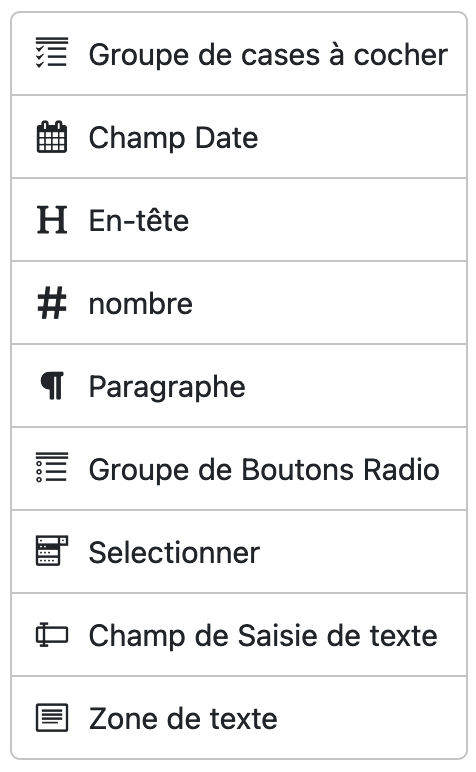This screenshot has height=772, width=476.
Task: Click the checkbox group list icon
Action: (x=52, y=52)
